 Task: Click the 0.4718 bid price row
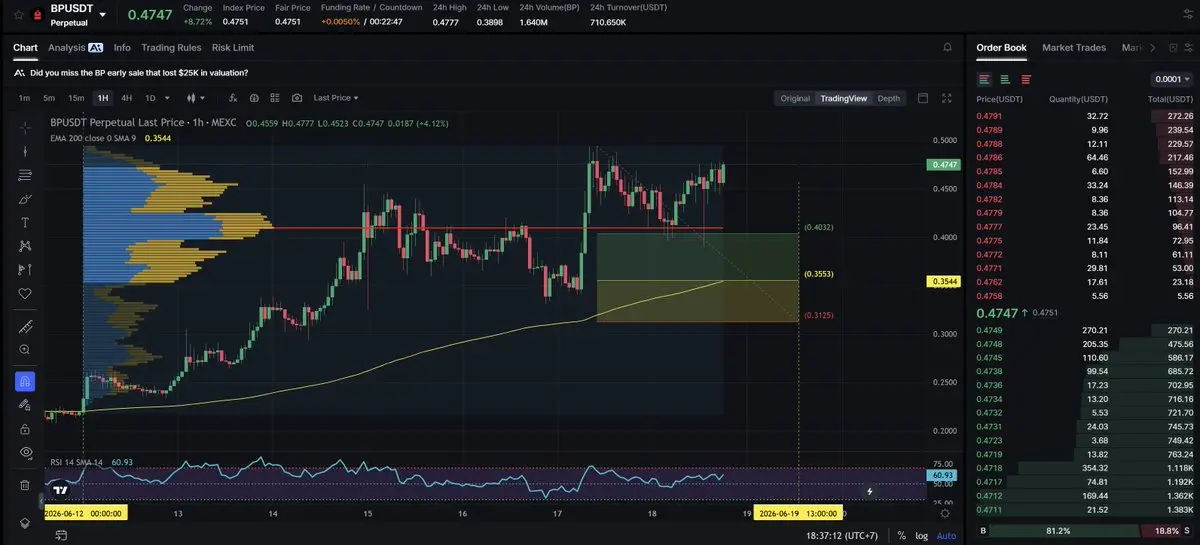[1085, 468]
